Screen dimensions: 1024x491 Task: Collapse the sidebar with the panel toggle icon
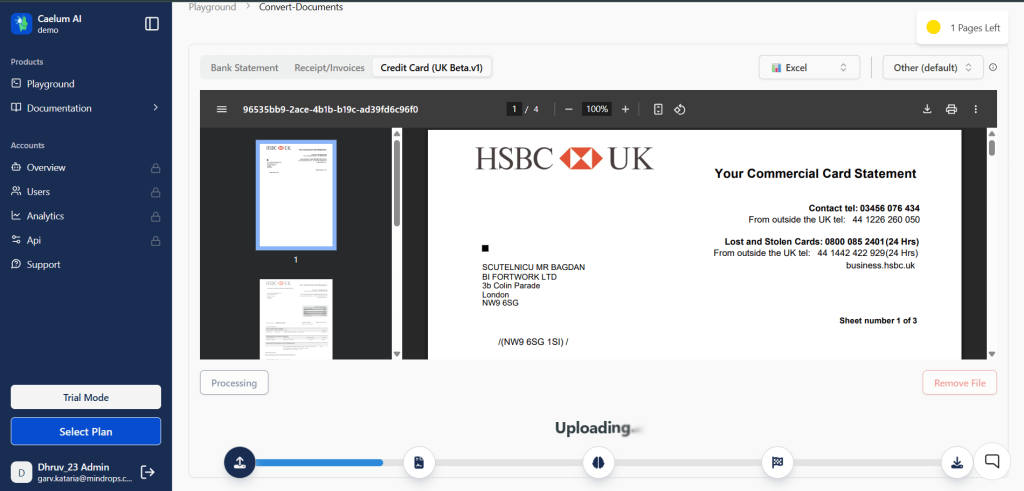(152, 24)
